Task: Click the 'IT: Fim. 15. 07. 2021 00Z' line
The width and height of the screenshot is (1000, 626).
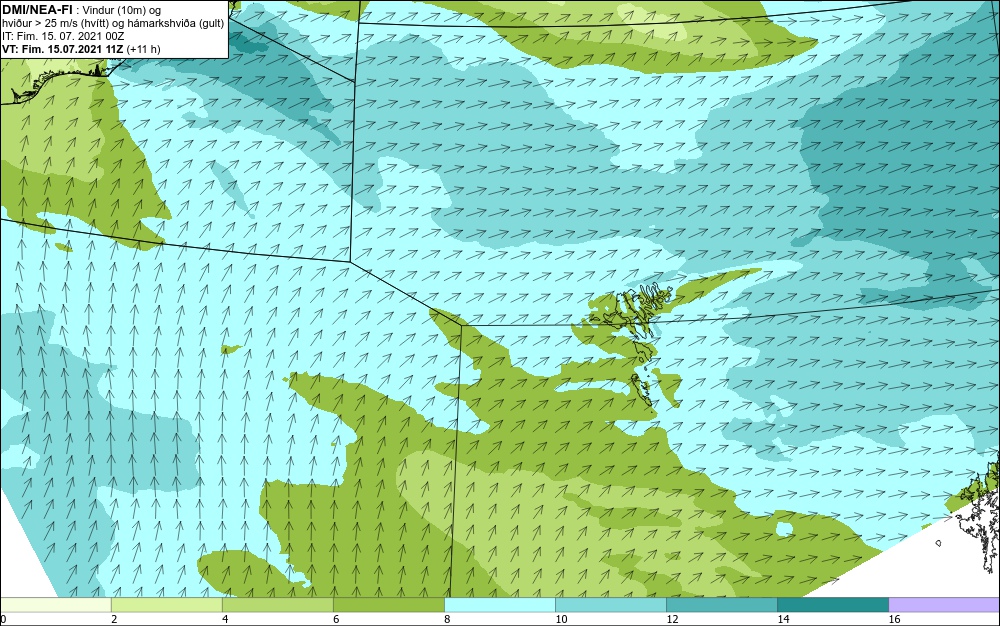Action: click(x=63, y=36)
